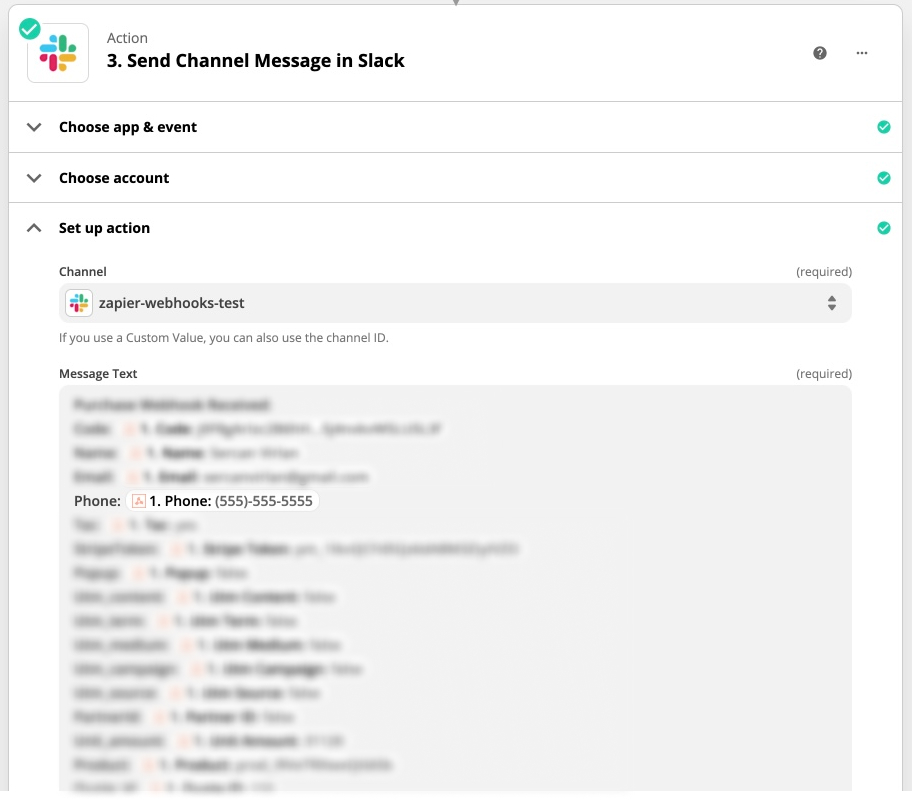This screenshot has height=800, width=912.
Task: Click the Set up action section title
Action: [x=104, y=228]
